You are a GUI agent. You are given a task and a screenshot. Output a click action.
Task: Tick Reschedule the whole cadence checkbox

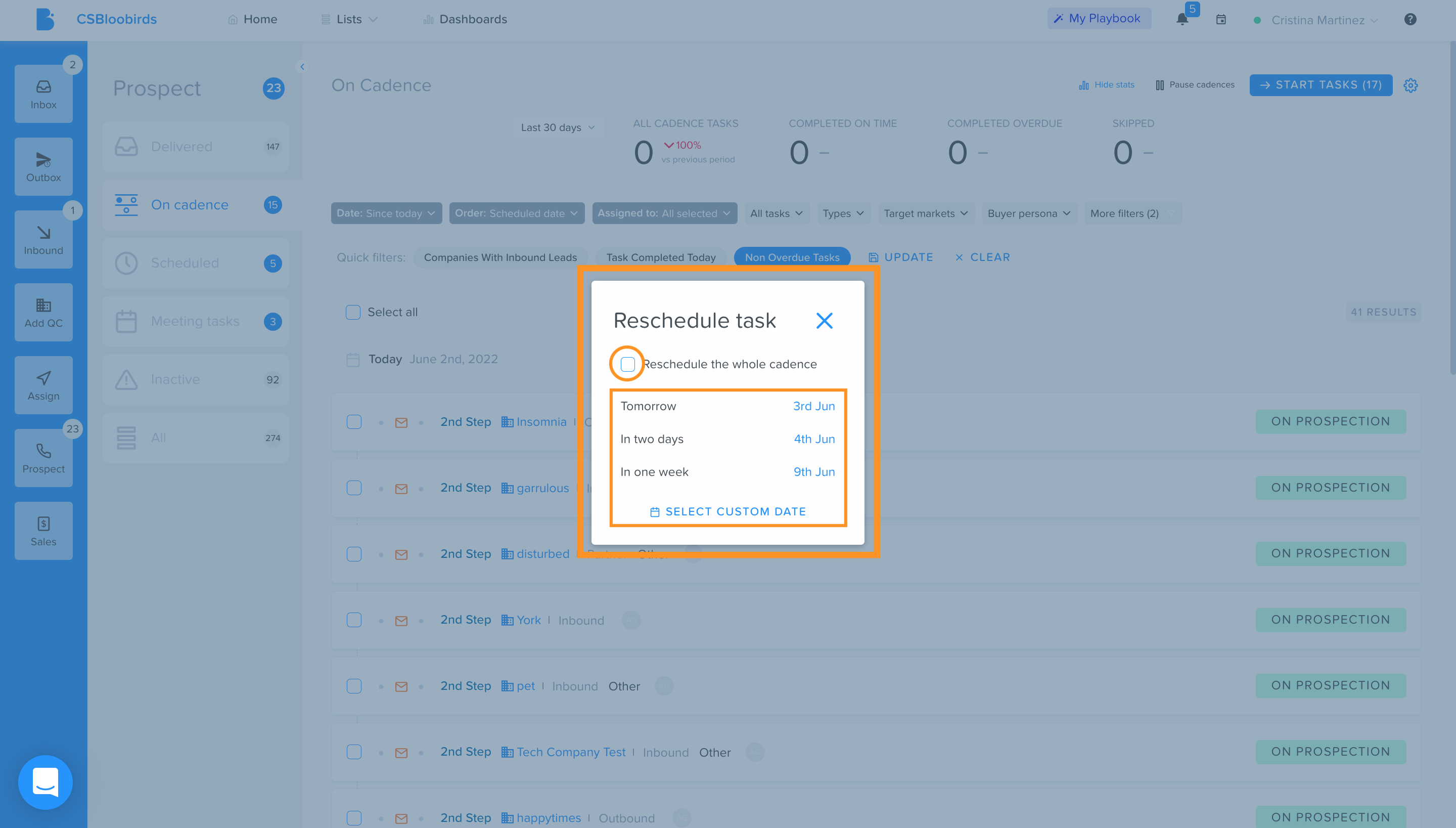(x=627, y=364)
